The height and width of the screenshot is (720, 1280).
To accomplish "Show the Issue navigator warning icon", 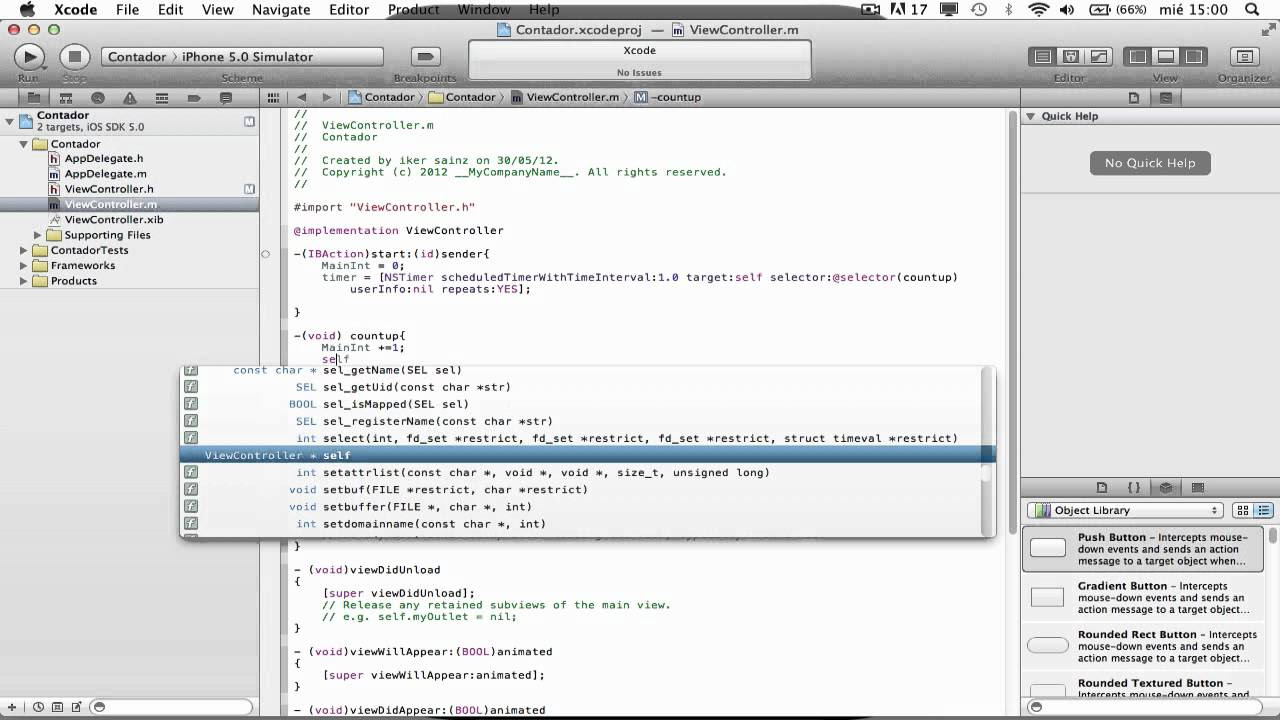I will coord(130,98).
